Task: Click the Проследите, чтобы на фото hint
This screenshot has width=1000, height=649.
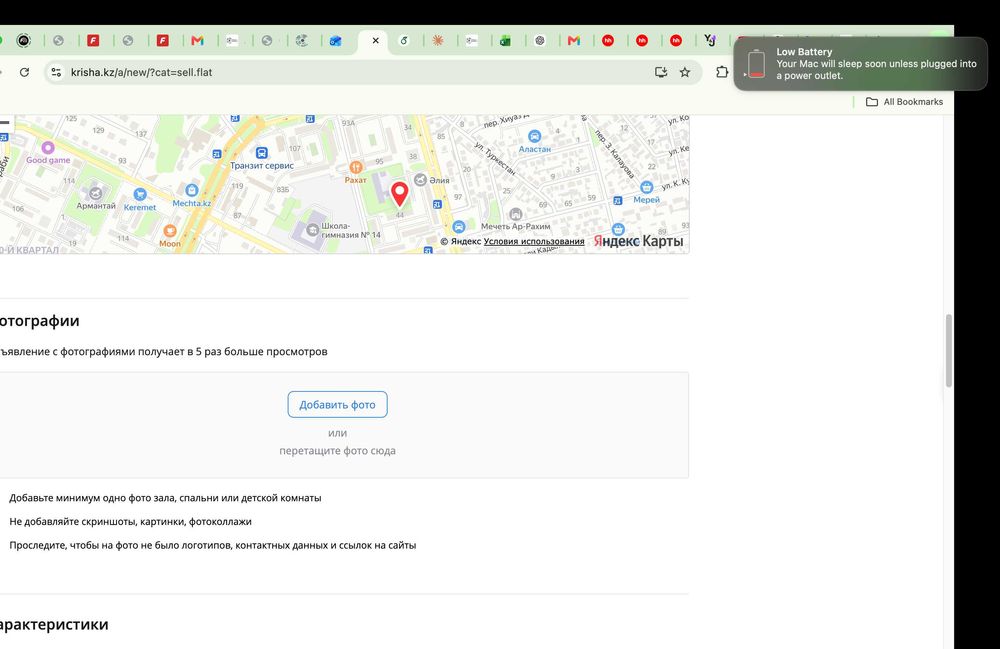Action: [212, 545]
